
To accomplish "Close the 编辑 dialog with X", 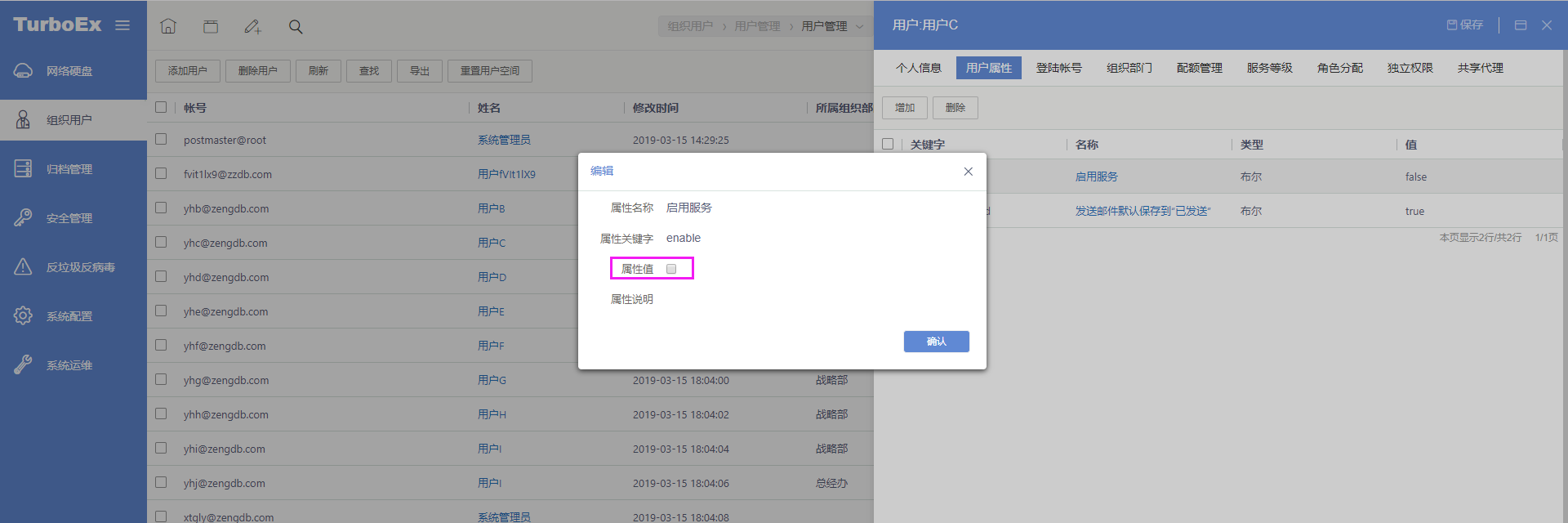I will 968,172.
